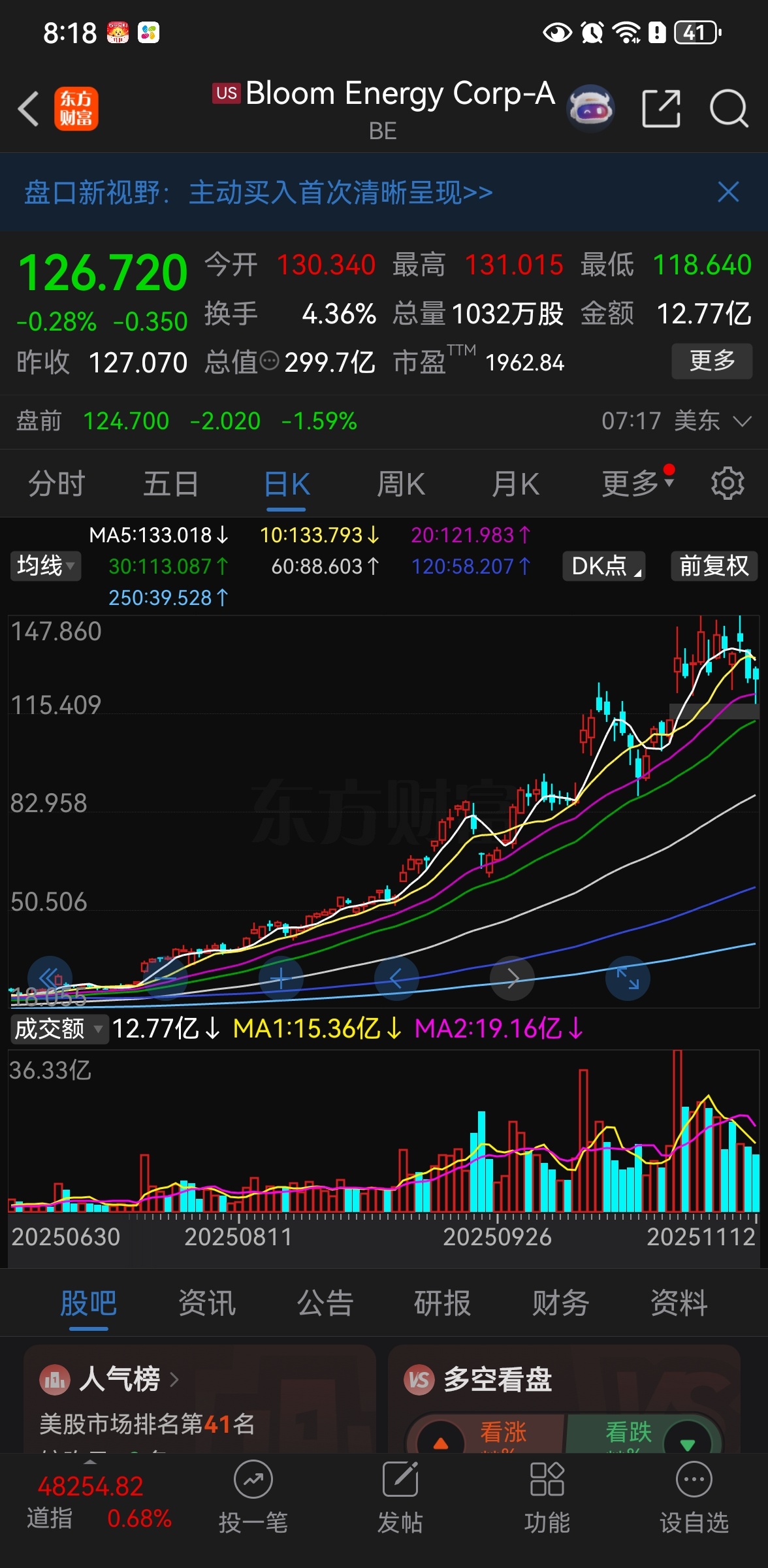This screenshot has height=1568, width=768.
Task: Open the search magnifier icon
Action: point(729,108)
